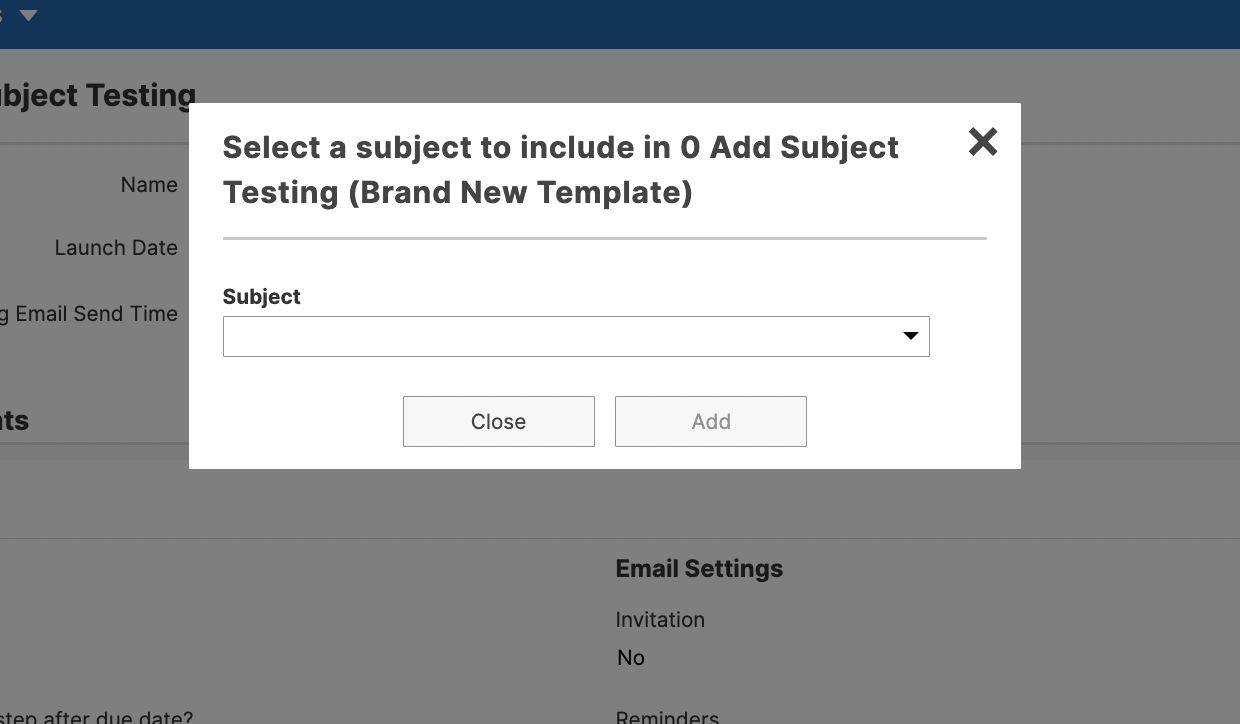Viewport: 1240px width, 724px height.
Task: Click the Invitation label under Email Settings
Action: [660, 620]
